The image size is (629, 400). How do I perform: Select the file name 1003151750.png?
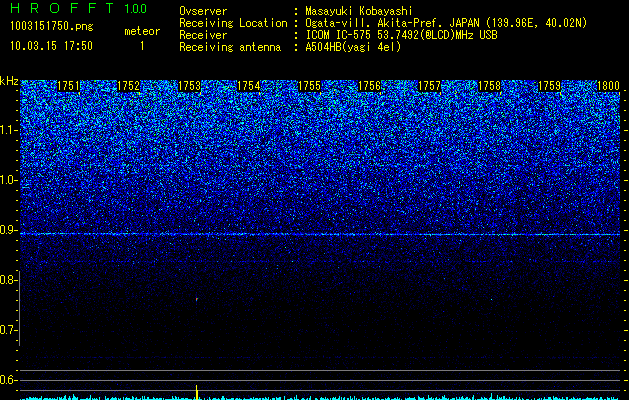tap(52, 27)
